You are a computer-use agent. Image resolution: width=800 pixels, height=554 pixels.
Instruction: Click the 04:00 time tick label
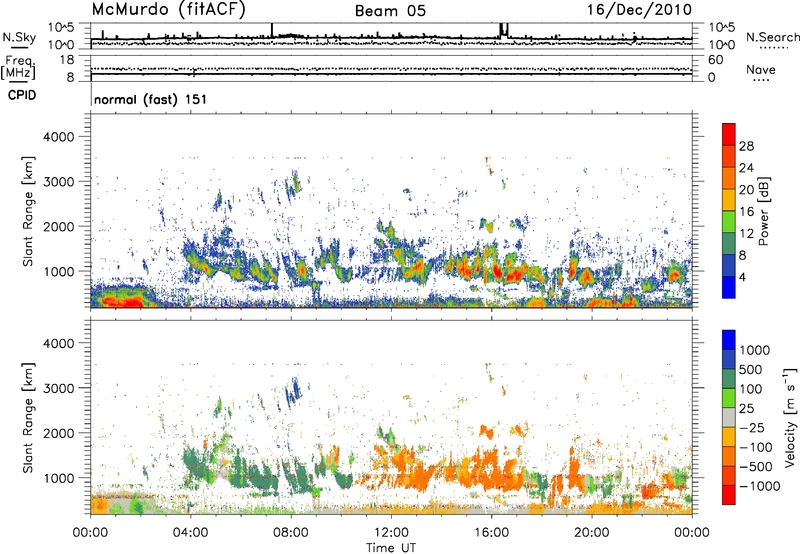click(191, 533)
